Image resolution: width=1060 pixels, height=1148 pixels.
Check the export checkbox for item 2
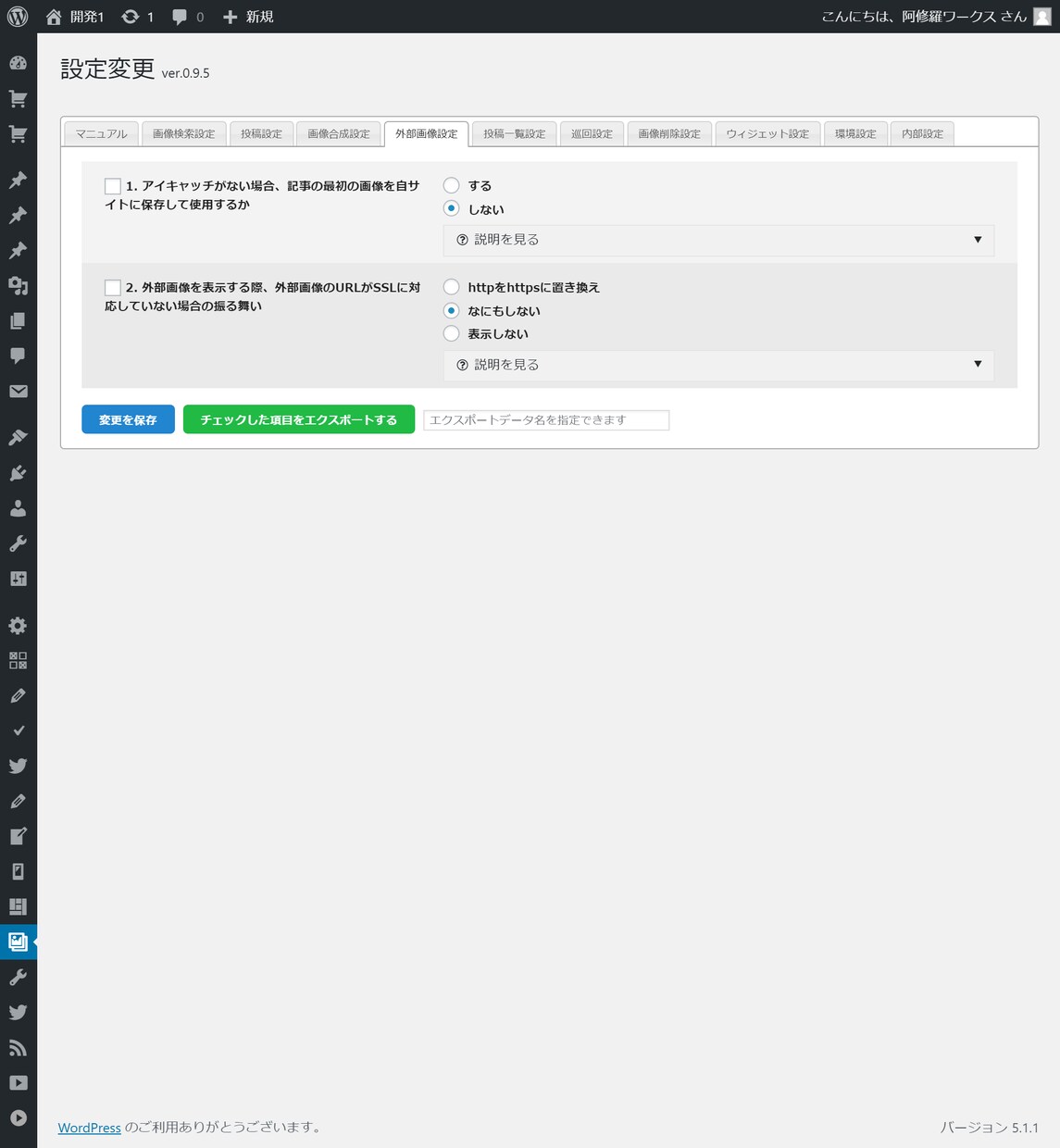(x=113, y=288)
